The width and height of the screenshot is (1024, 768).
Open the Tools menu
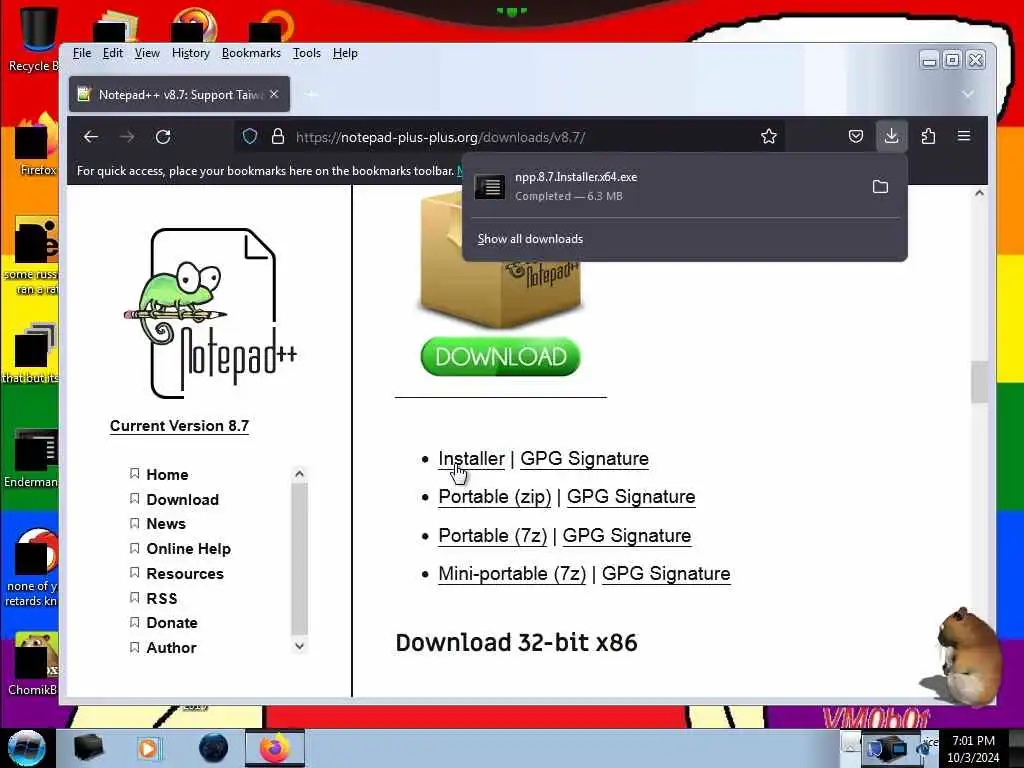(x=306, y=53)
